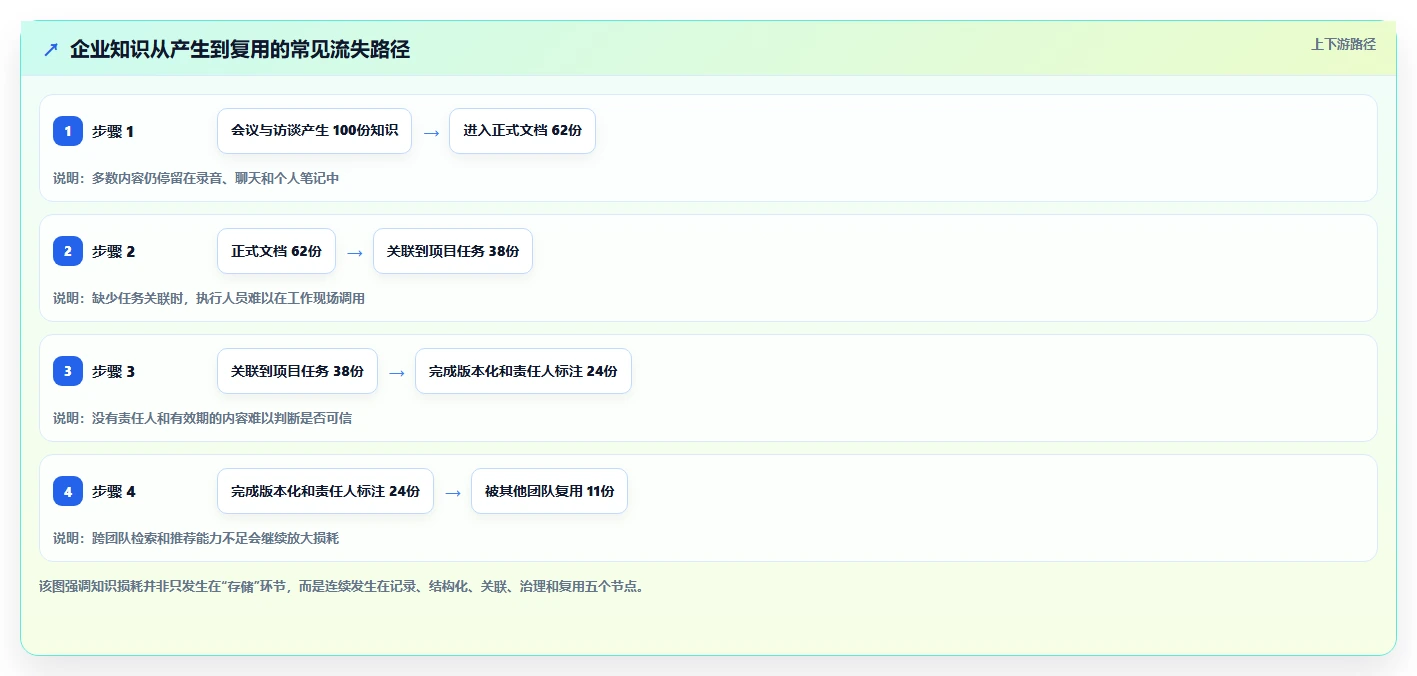
Task: Click the arrow icon beside the title
Action: [51, 50]
